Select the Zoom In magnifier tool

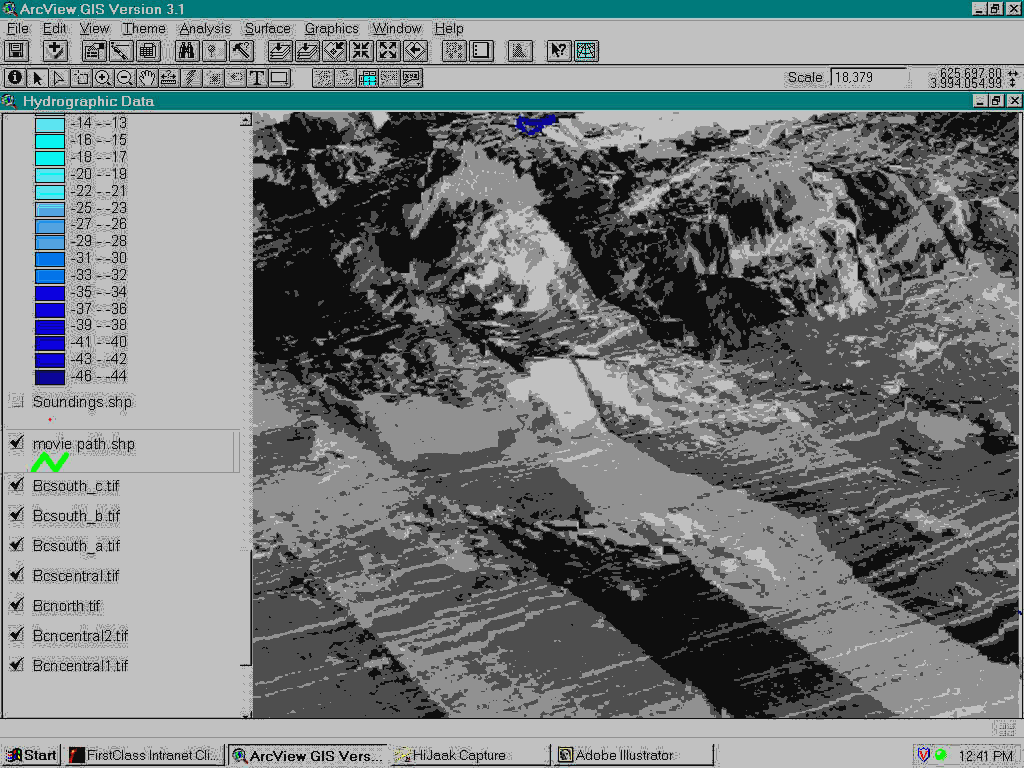click(103, 78)
